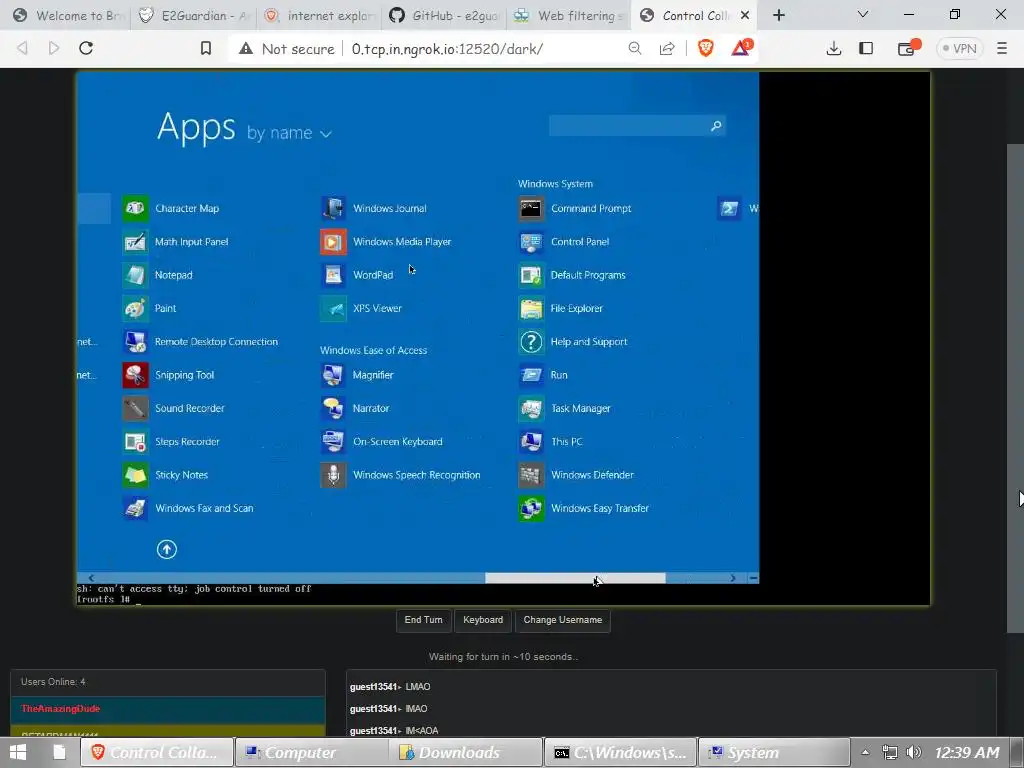
Task: Click the horizontal scrollbar thumb in Apps
Action: pos(575,578)
